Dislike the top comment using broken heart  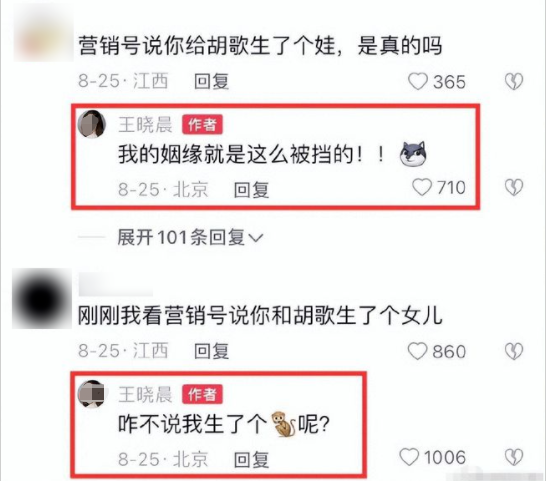[514, 82]
